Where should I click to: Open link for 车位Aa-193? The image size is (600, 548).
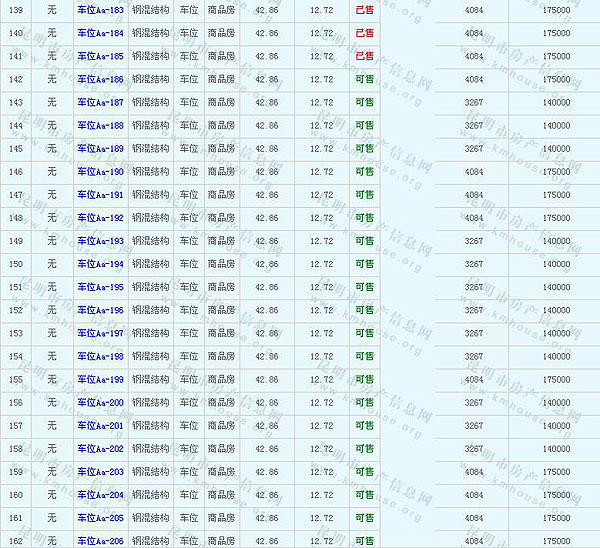tap(101, 241)
